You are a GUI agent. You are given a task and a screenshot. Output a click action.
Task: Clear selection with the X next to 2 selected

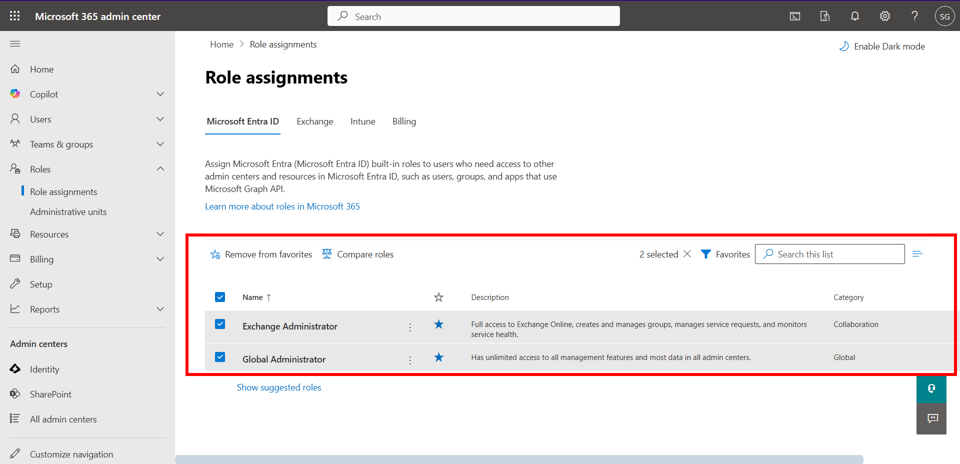point(687,255)
